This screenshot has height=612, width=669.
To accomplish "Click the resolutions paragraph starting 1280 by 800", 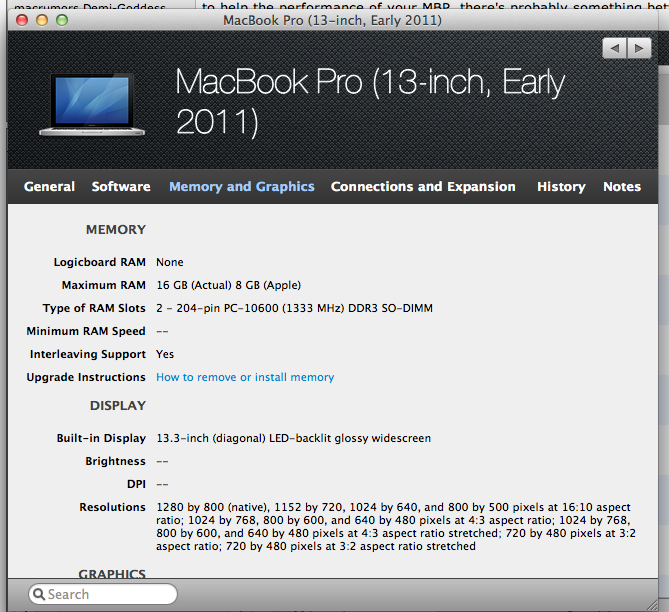I will point(396,527).
